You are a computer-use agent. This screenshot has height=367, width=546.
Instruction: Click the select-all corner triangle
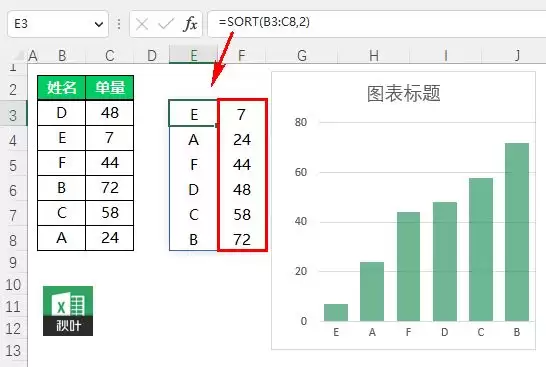tap(20, 55)
